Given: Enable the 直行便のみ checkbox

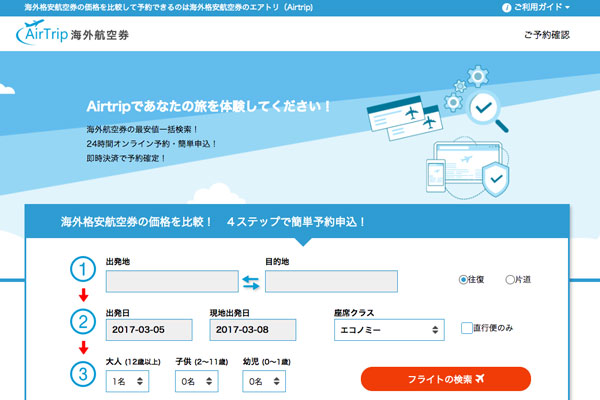Looking at the screenshot, I should click(466, 328).
